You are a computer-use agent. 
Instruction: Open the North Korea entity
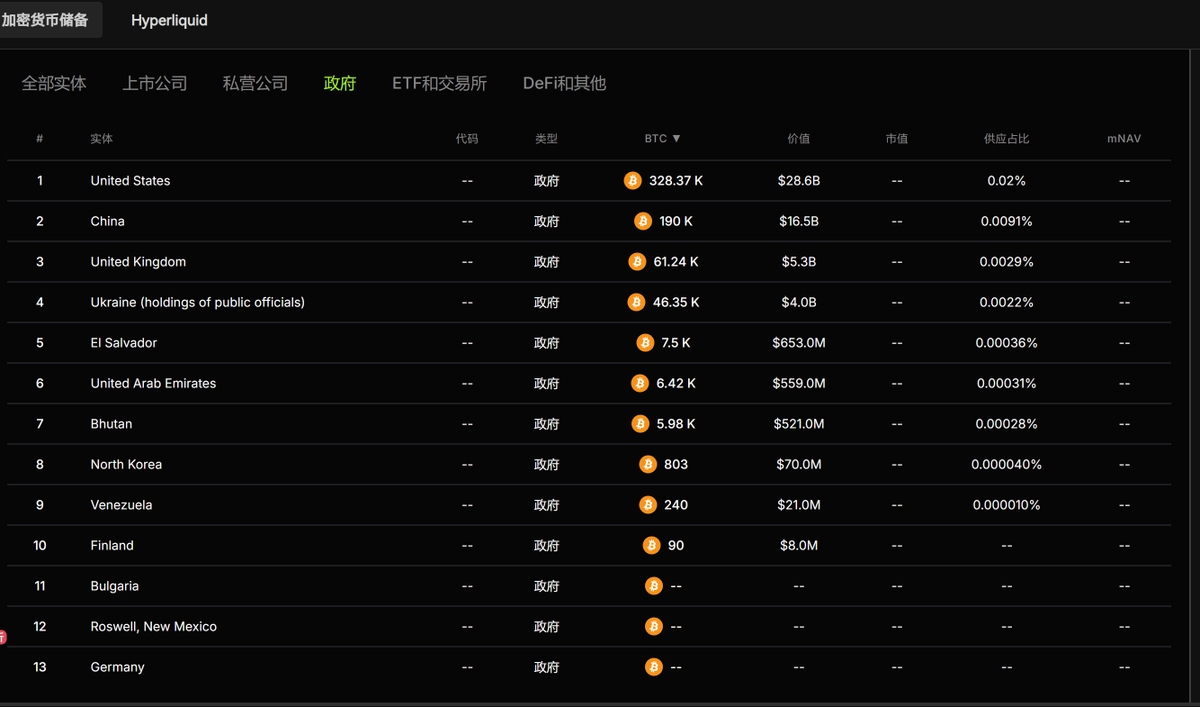coord(126,464)
